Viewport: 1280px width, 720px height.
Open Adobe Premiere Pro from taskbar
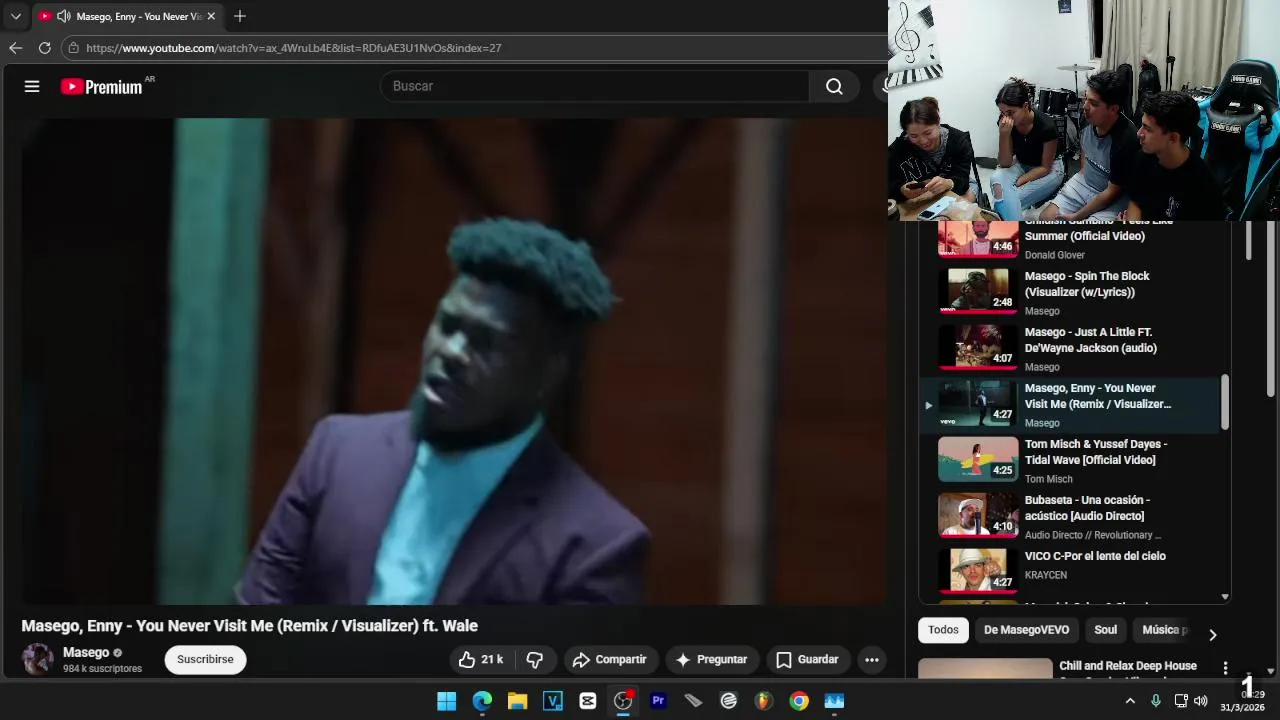pos(658,701)
